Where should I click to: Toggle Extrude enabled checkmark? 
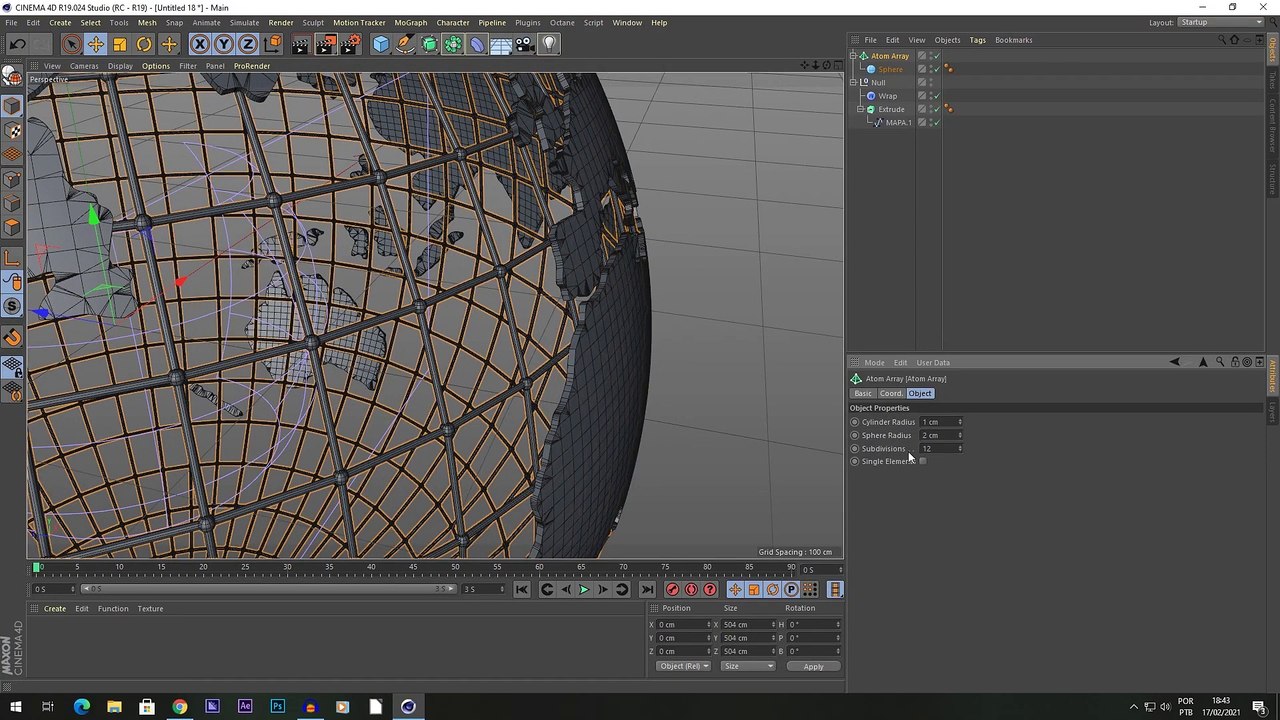click(x=937, y=109)
